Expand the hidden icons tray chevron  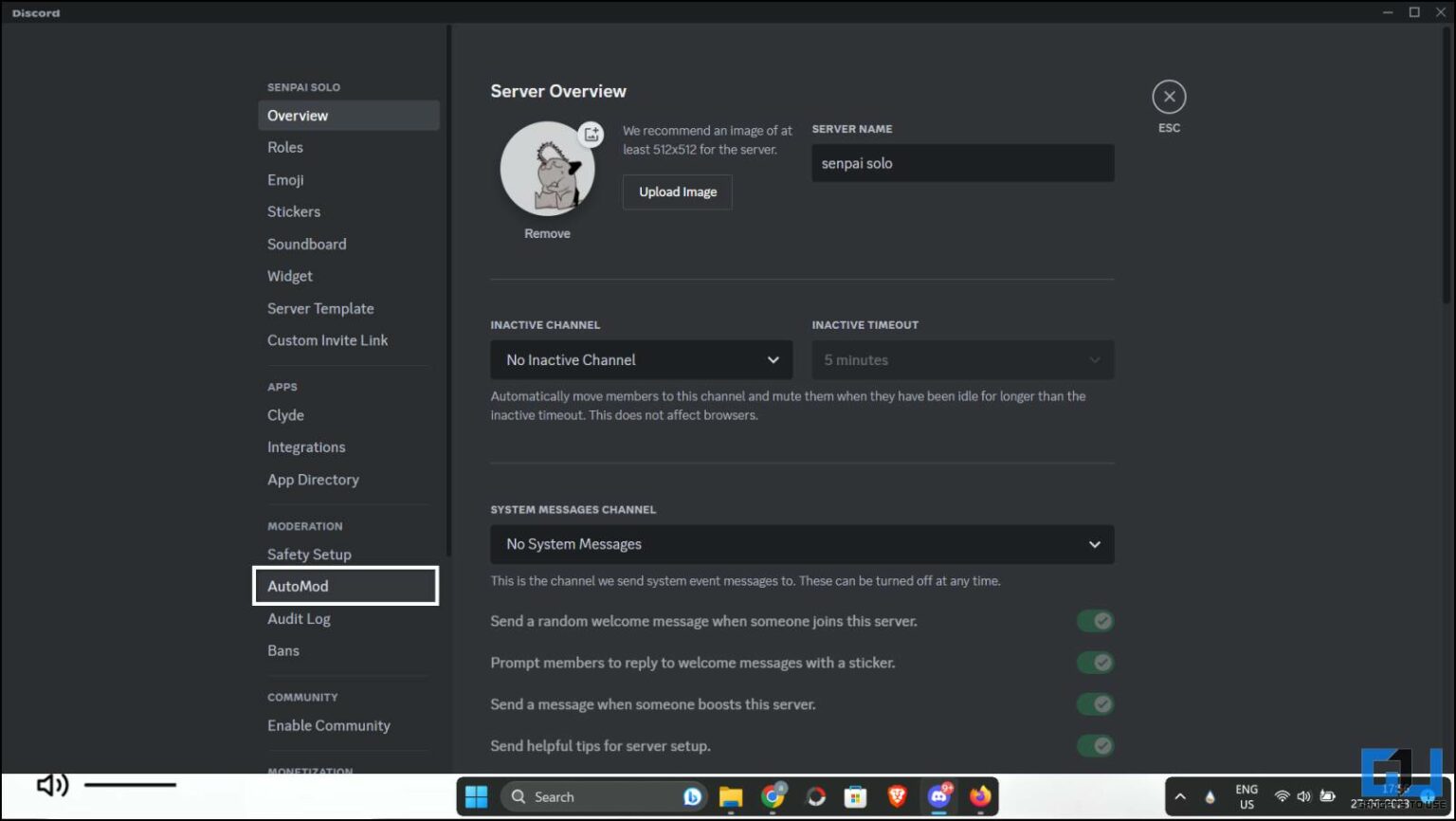pos(1181,796)
